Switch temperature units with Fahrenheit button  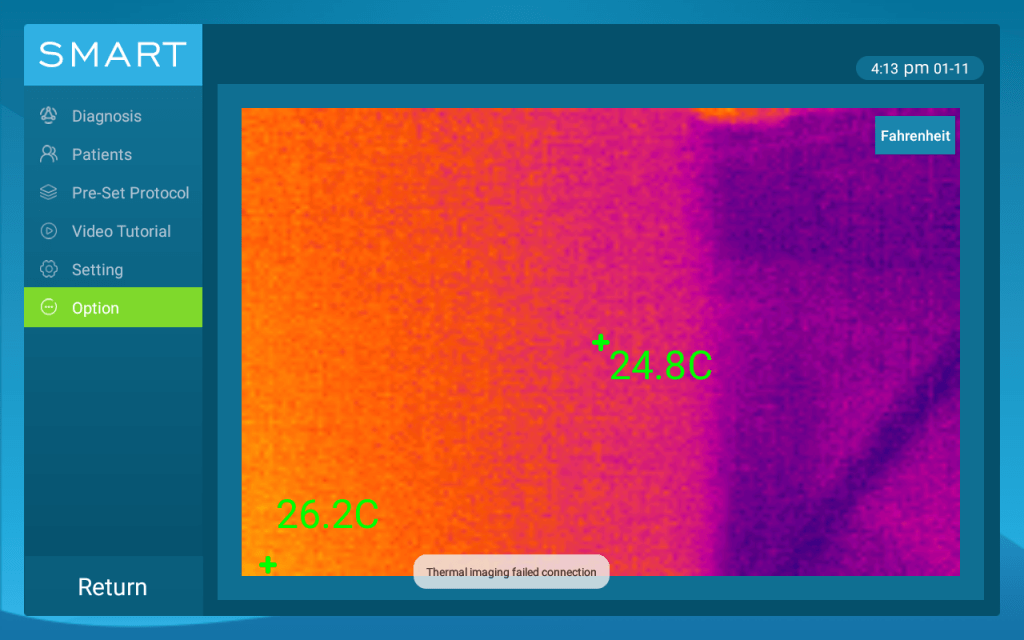[914, 136]
